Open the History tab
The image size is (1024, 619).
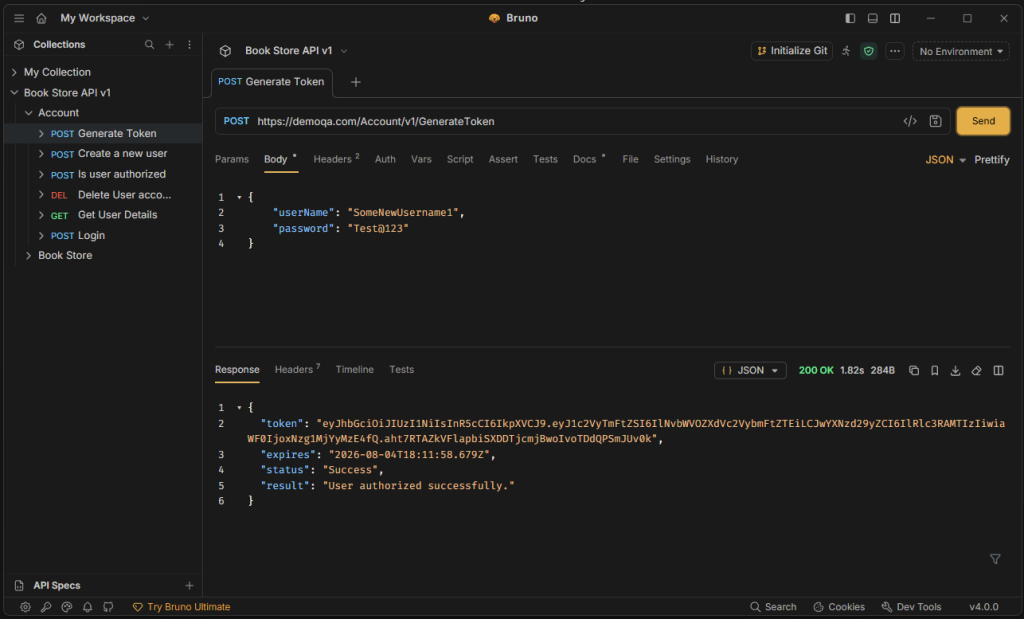click(x=722, y=159)
